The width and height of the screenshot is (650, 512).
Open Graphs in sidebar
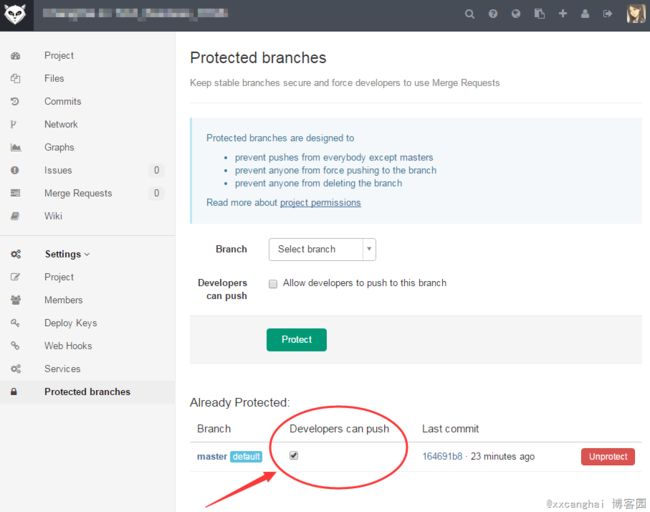click(59, 147)
